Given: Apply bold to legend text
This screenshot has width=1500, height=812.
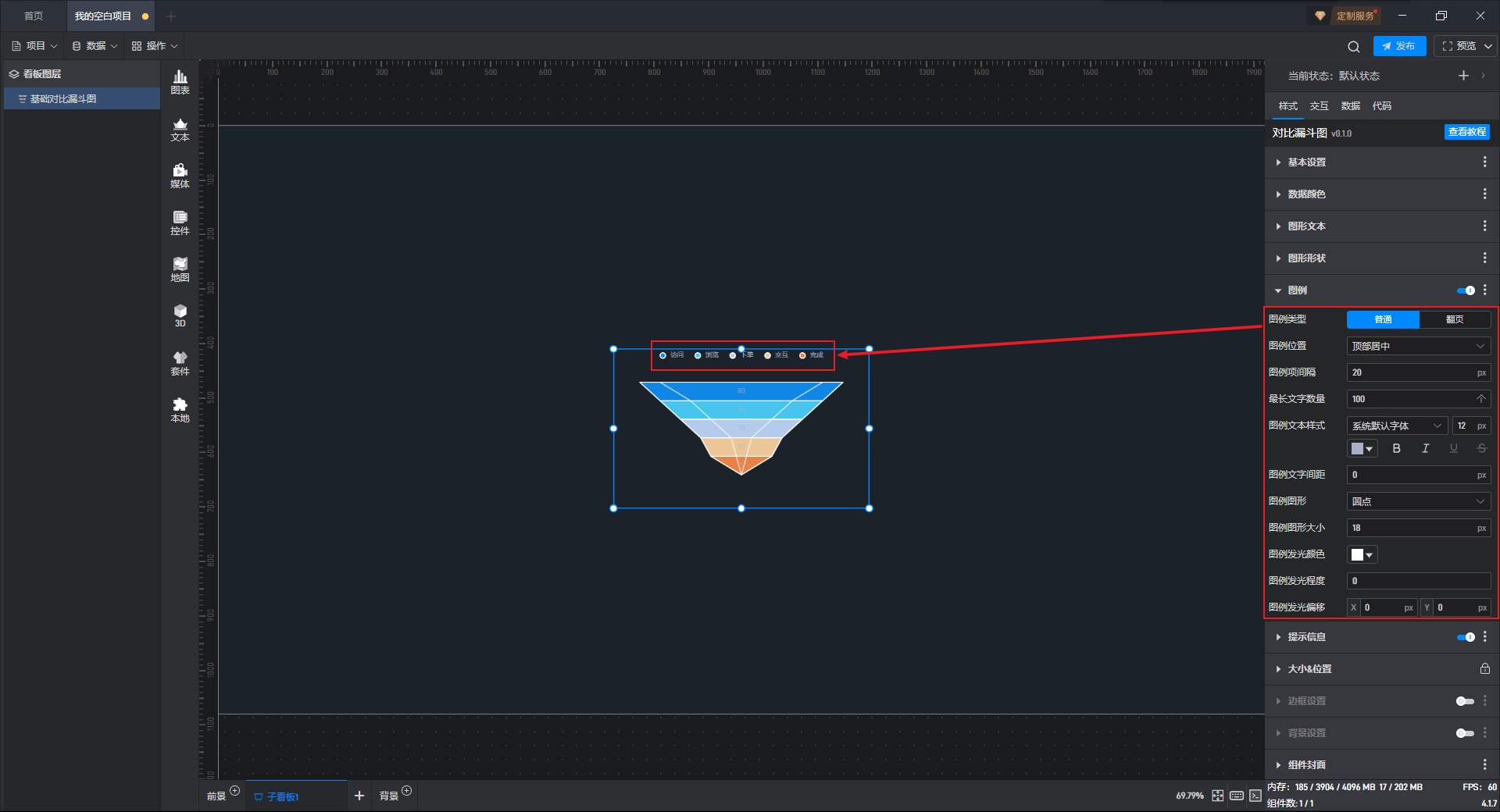Looking at the screenshot, I should tap(1397, 448).
